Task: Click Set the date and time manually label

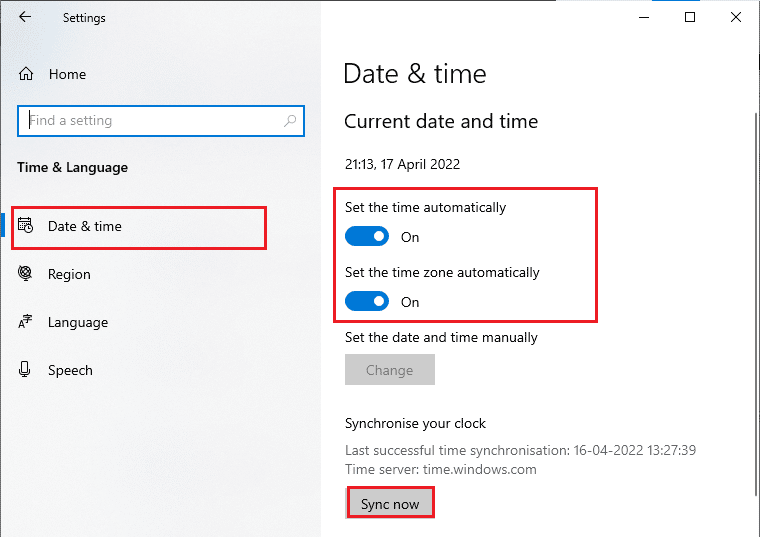Action: pyautogui.click(x=441, y=337)
